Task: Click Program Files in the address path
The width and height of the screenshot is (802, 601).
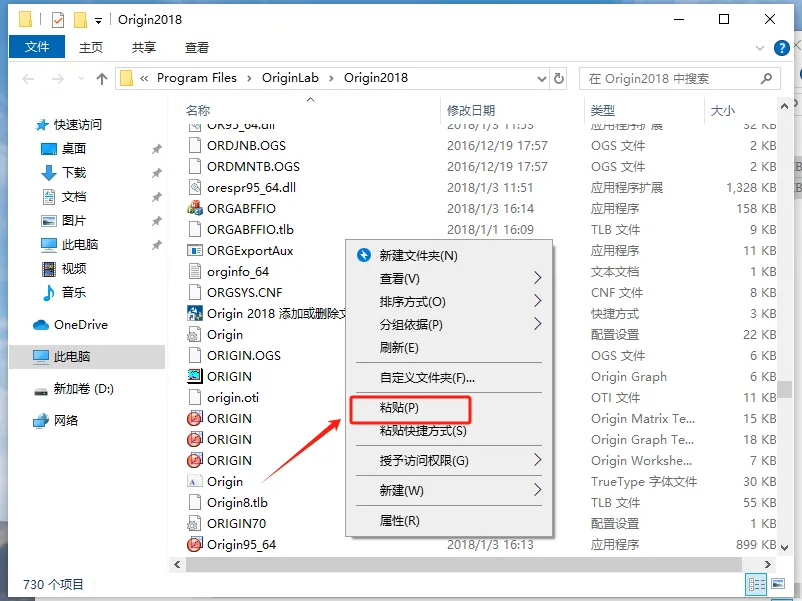Action: 197,78
